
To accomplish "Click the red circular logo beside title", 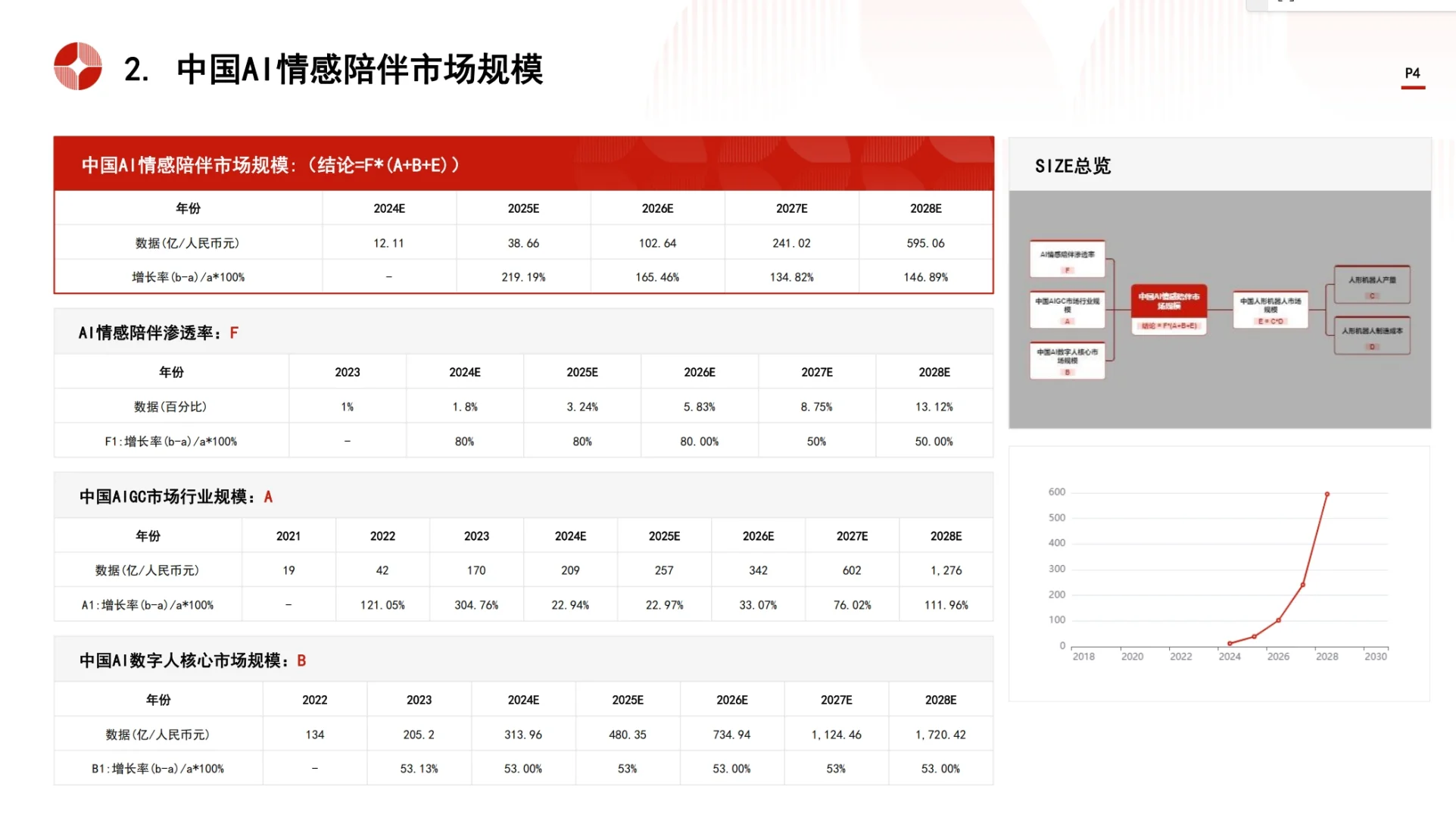I will coord(77,67).
